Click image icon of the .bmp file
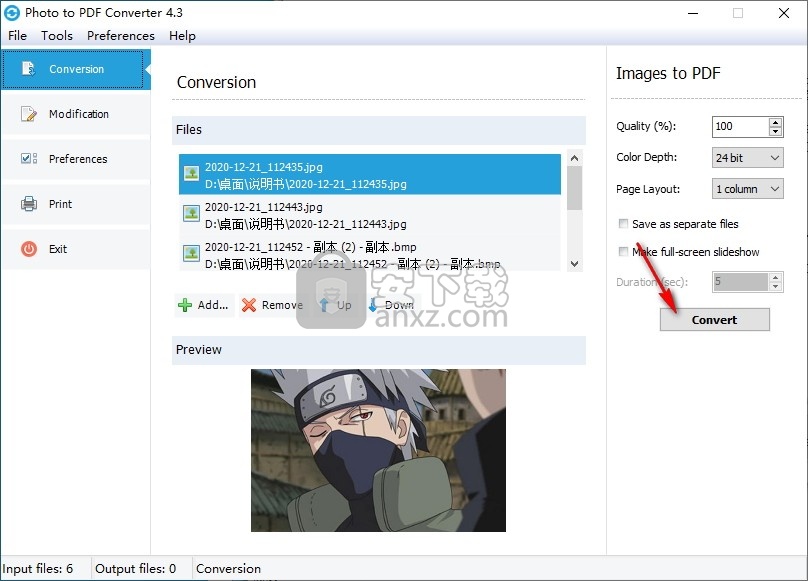Screen dimensions: 808x581 pos(192,253)
